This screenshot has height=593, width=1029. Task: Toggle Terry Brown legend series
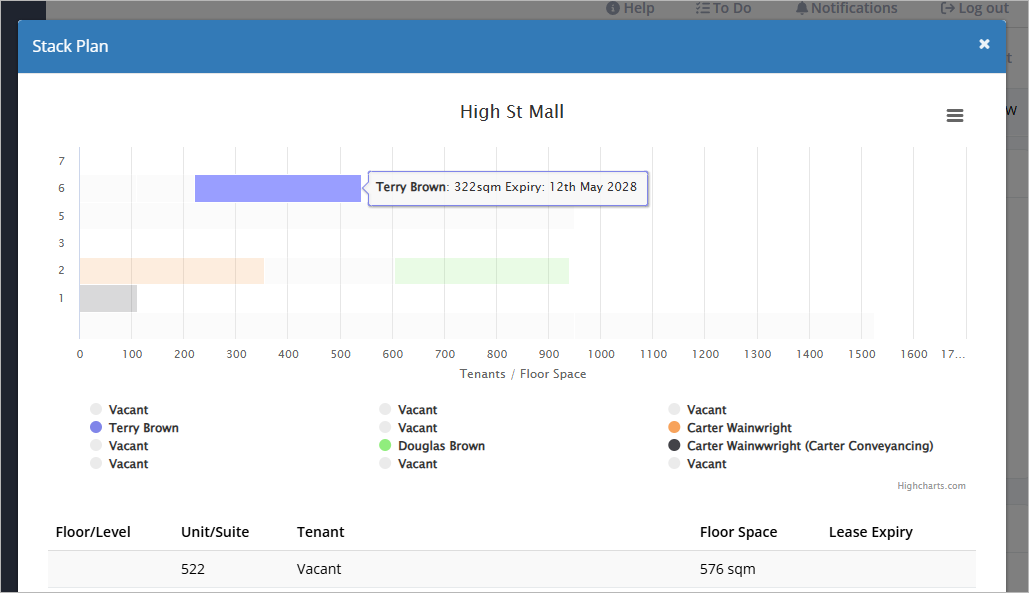tap(134, 428)
